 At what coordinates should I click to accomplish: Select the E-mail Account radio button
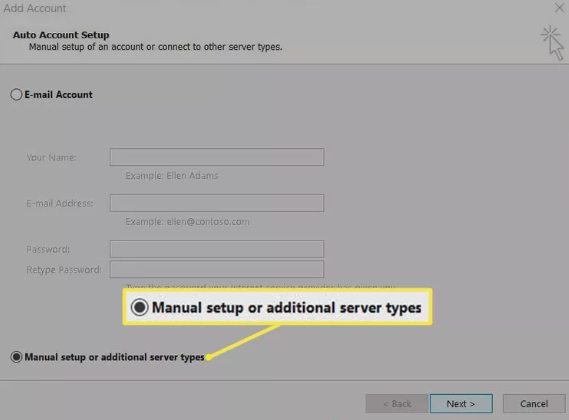tap(16, 95)
